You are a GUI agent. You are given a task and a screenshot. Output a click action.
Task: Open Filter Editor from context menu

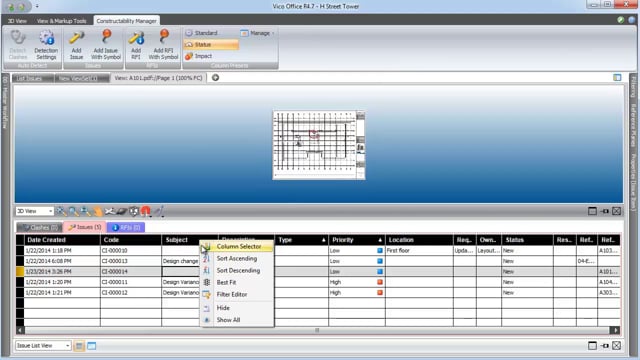click(x=237, y=294)
